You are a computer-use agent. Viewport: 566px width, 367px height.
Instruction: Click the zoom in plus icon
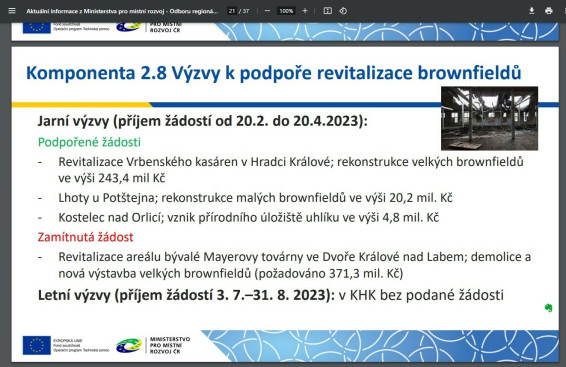pos(305,11)
